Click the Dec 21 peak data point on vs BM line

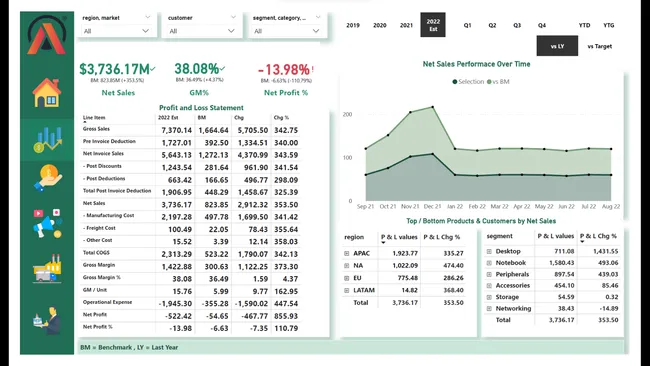pyautogui.click(x=433, y=107)
